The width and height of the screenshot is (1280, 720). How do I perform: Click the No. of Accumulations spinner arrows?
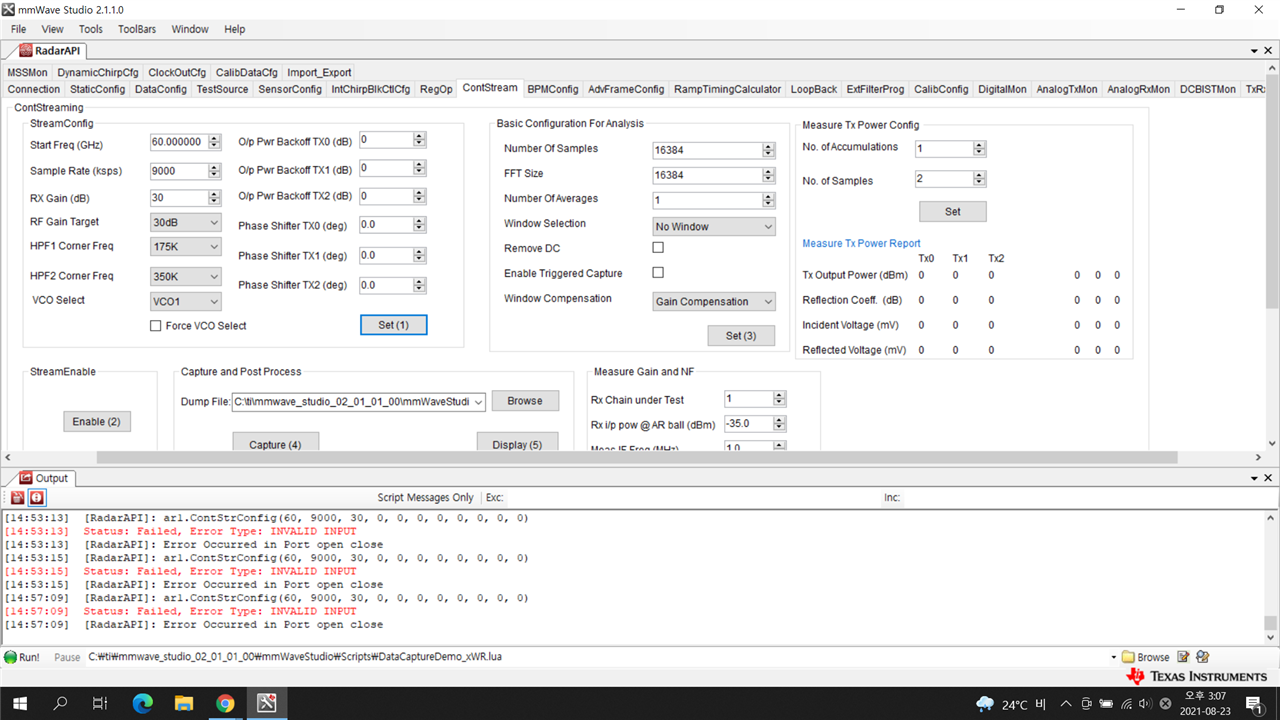[x=980, y=149]
